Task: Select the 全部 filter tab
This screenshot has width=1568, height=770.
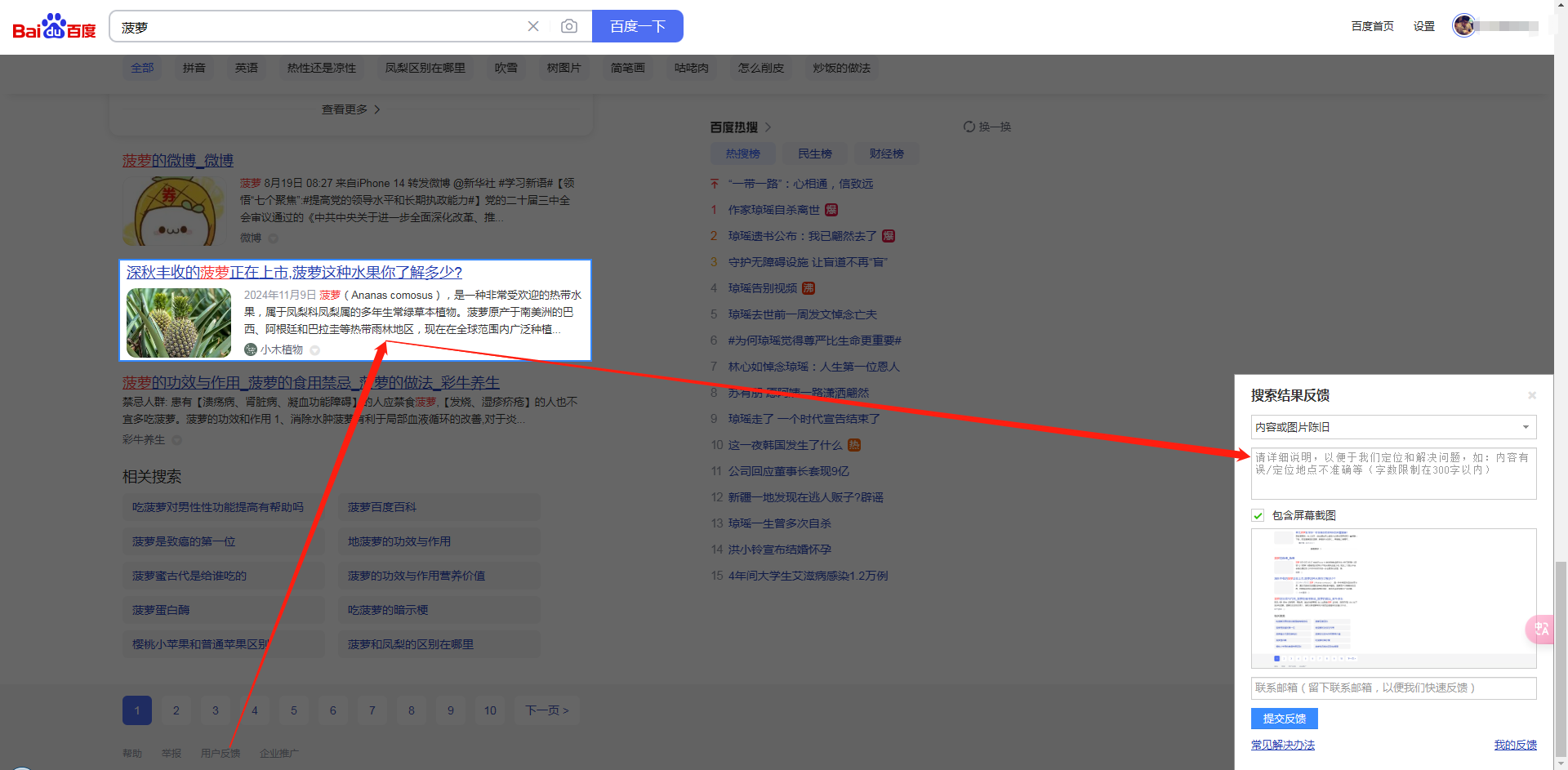Action: click(142, 68)
